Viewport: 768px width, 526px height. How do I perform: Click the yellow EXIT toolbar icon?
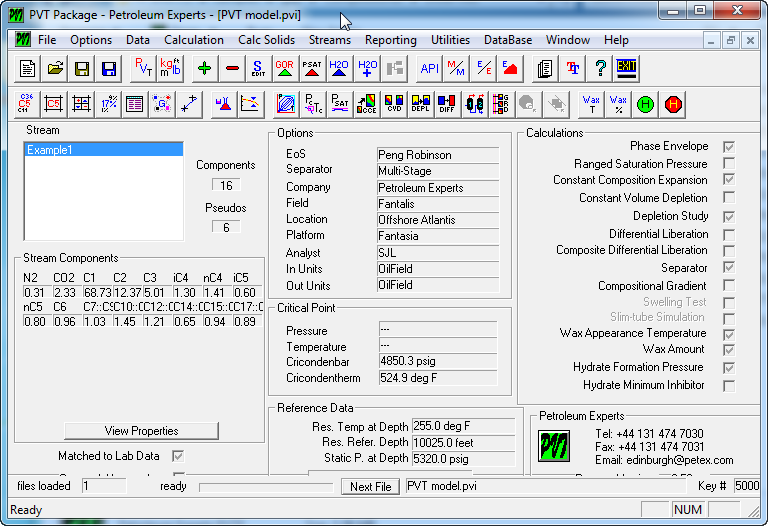(626, 69)
